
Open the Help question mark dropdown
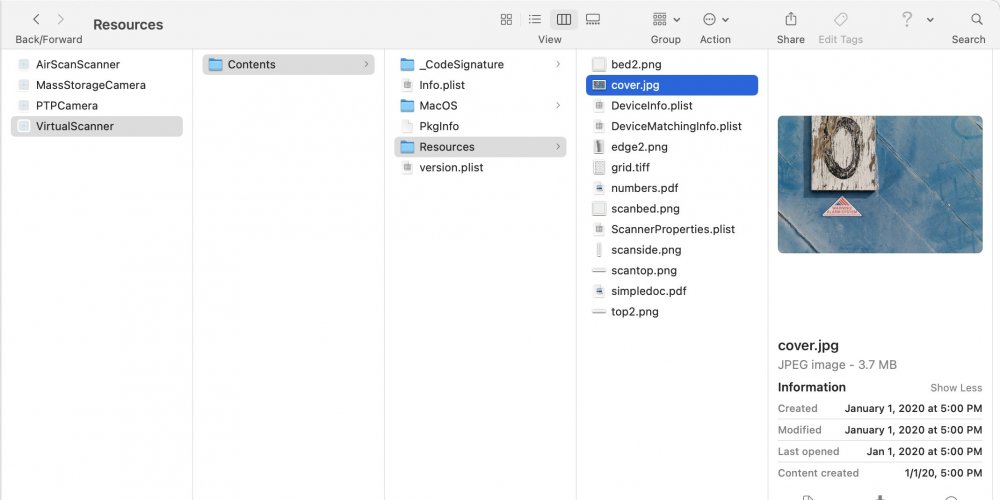click(x=916, y=19)
